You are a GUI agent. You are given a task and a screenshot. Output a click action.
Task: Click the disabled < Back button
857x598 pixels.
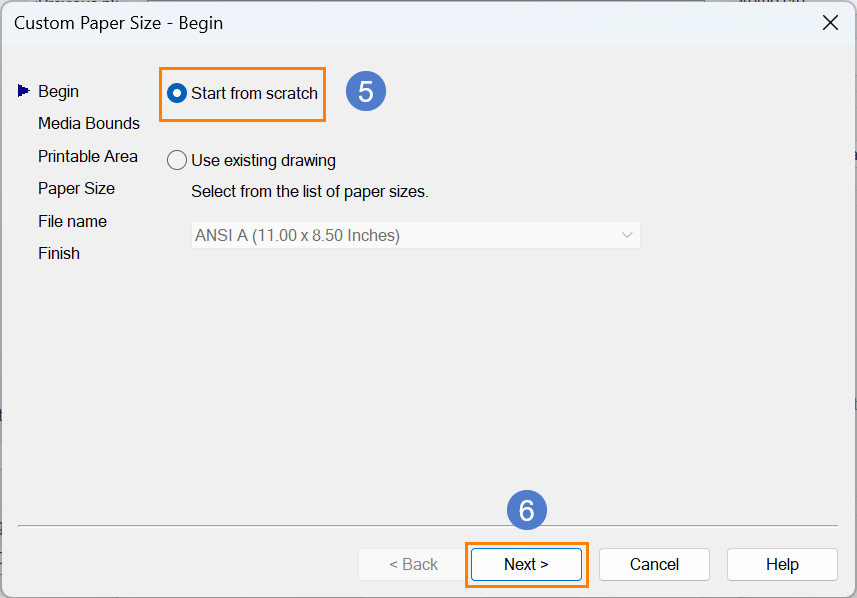(x=414, y=565)
